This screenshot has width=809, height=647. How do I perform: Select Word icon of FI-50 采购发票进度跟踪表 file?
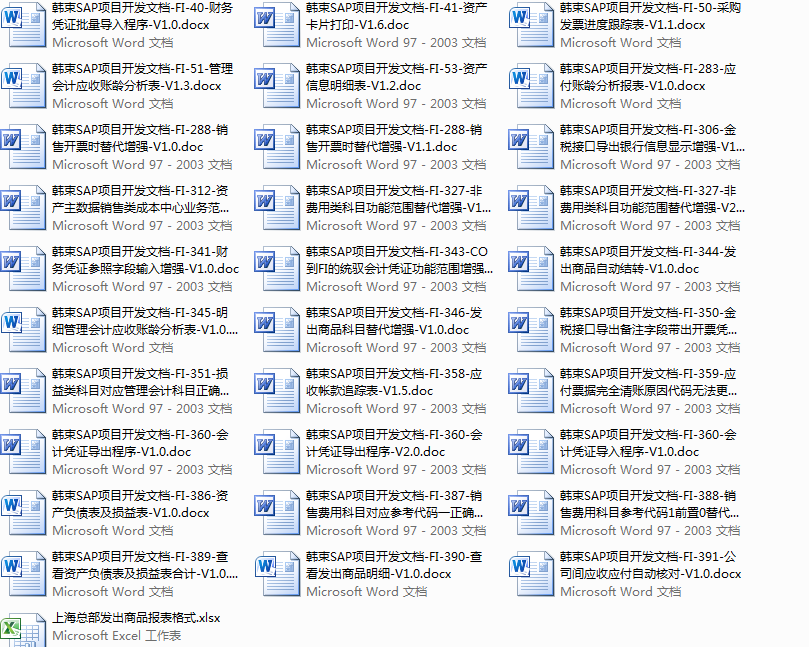point(531,24)
